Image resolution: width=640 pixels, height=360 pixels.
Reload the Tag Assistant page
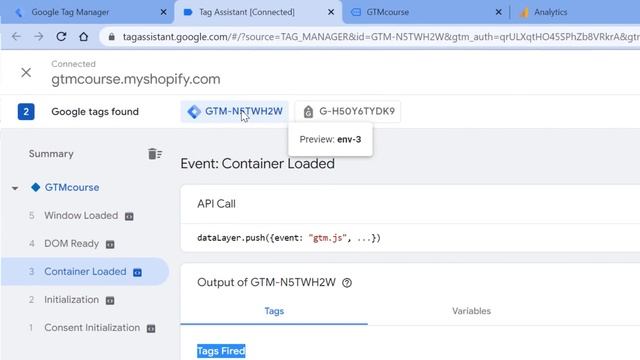(61, 37)
